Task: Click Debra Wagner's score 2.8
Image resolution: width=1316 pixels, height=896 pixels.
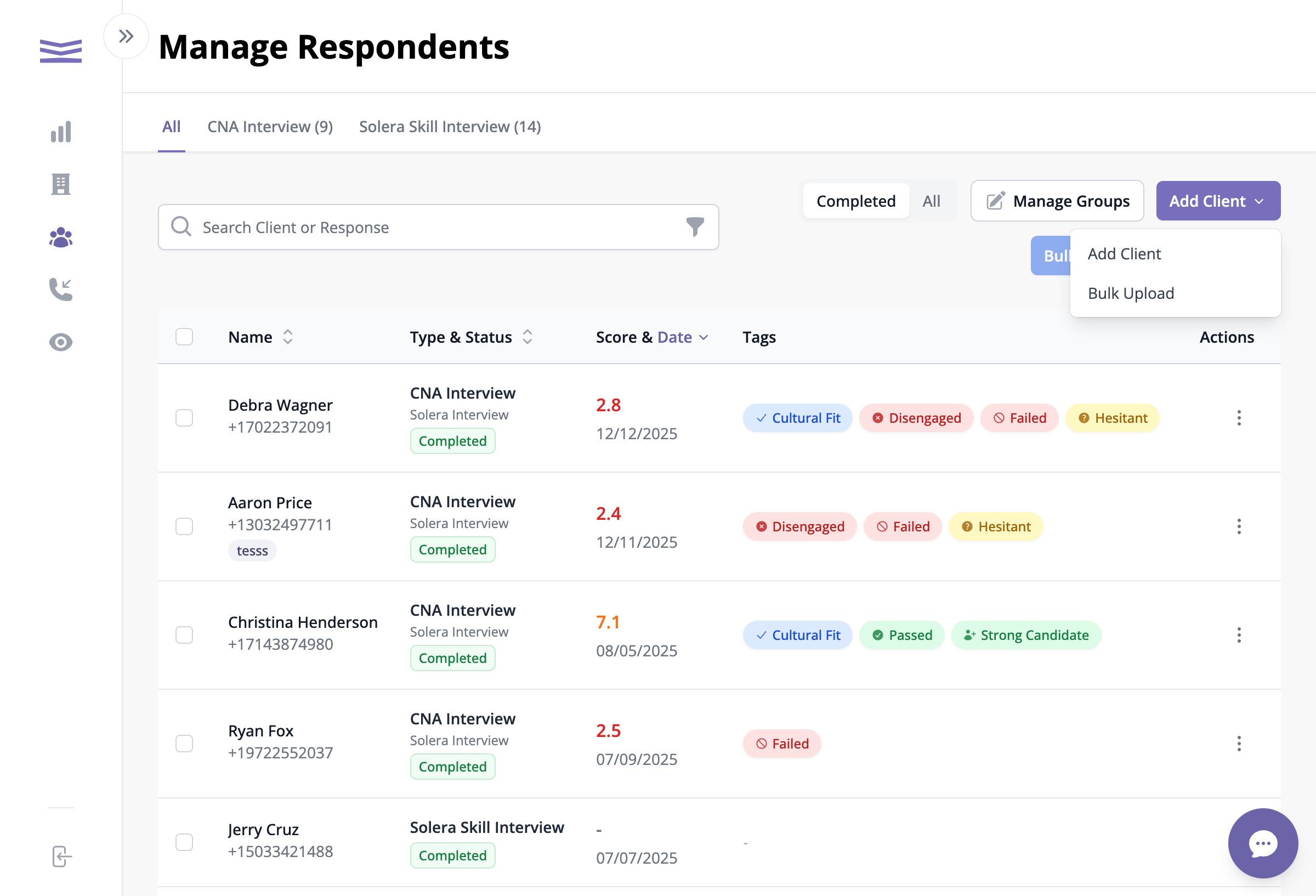Action: 608,405
